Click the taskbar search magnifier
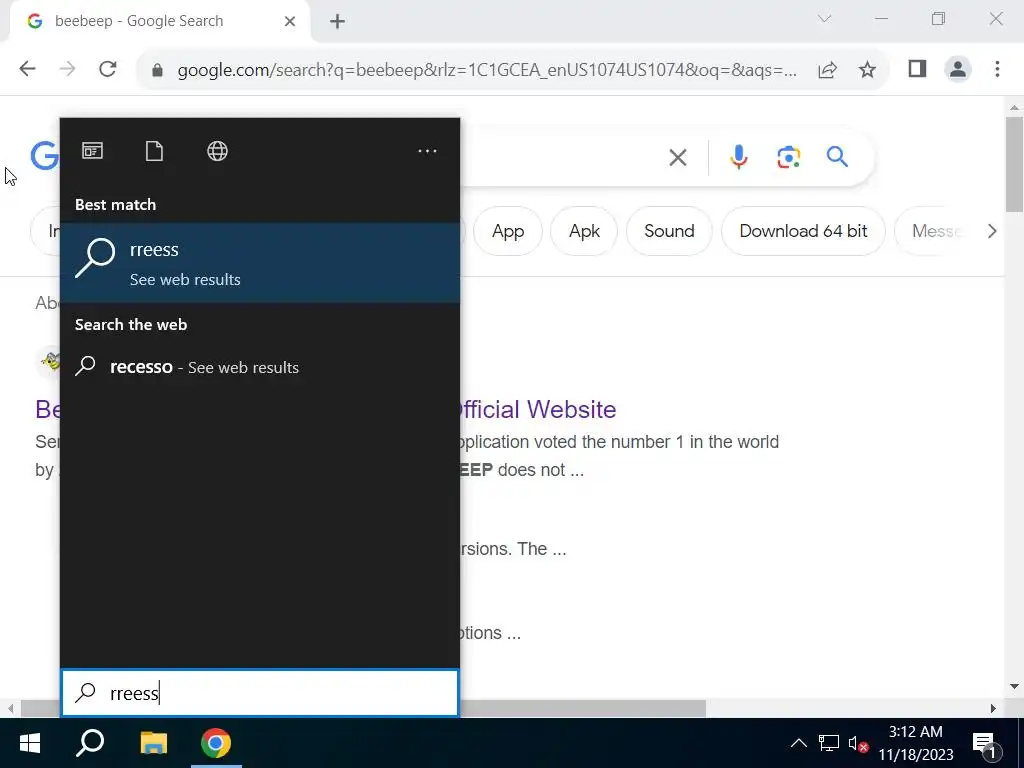Screen dimensions: 1024x768 point(90,743)
